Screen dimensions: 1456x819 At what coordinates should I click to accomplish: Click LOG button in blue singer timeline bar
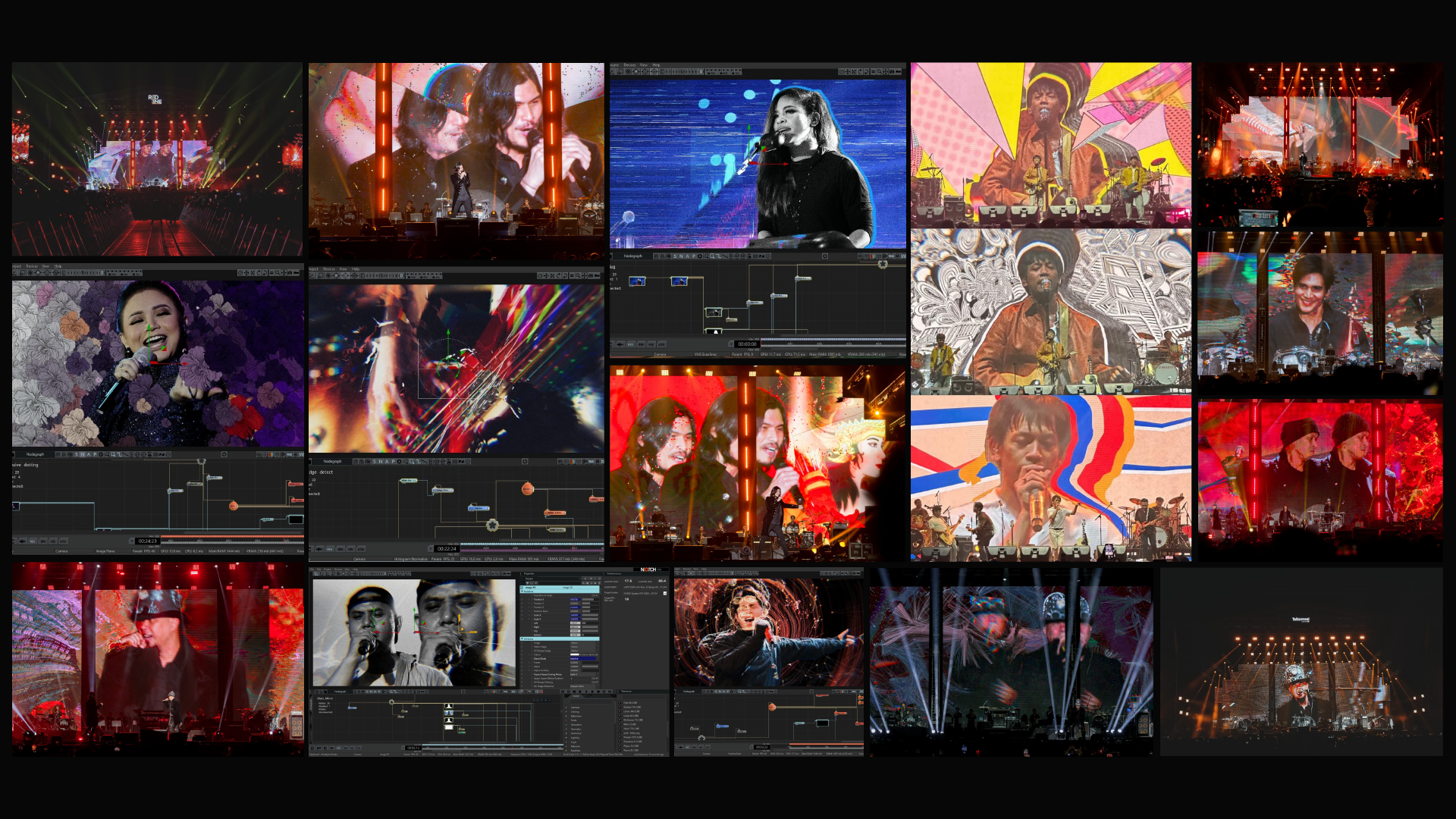click(x=661, y=344)
